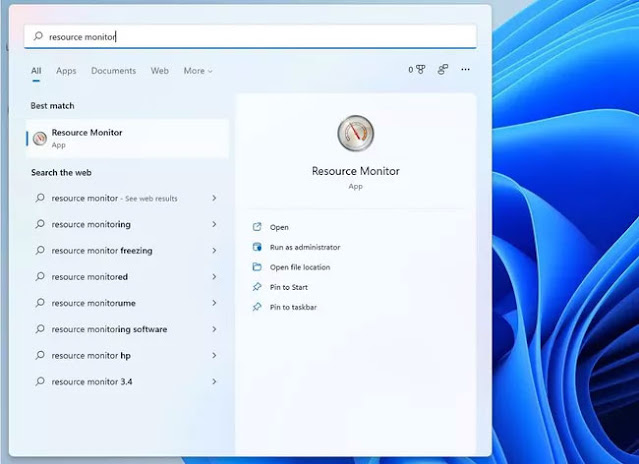Click magnifier icon beside 'resource monitor freezing'
Image resolution: width=639 pixels, height=464 pixels.
[x=40, y=250]
